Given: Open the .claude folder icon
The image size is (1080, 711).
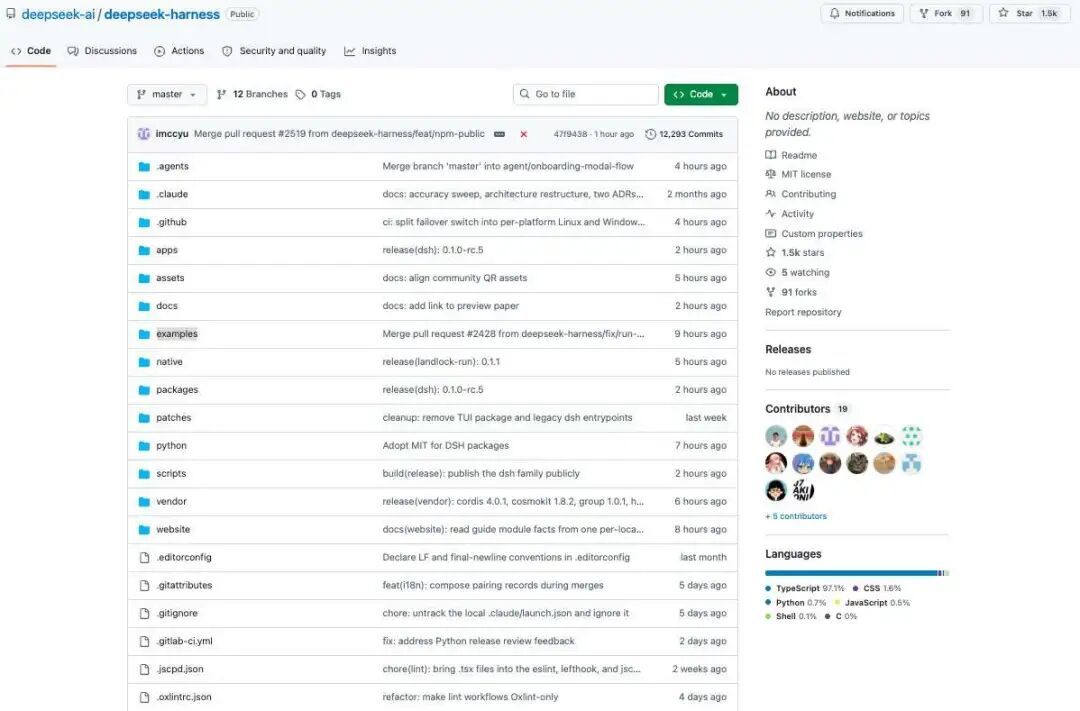Looking at the screenshot, I should click(144, 194).
